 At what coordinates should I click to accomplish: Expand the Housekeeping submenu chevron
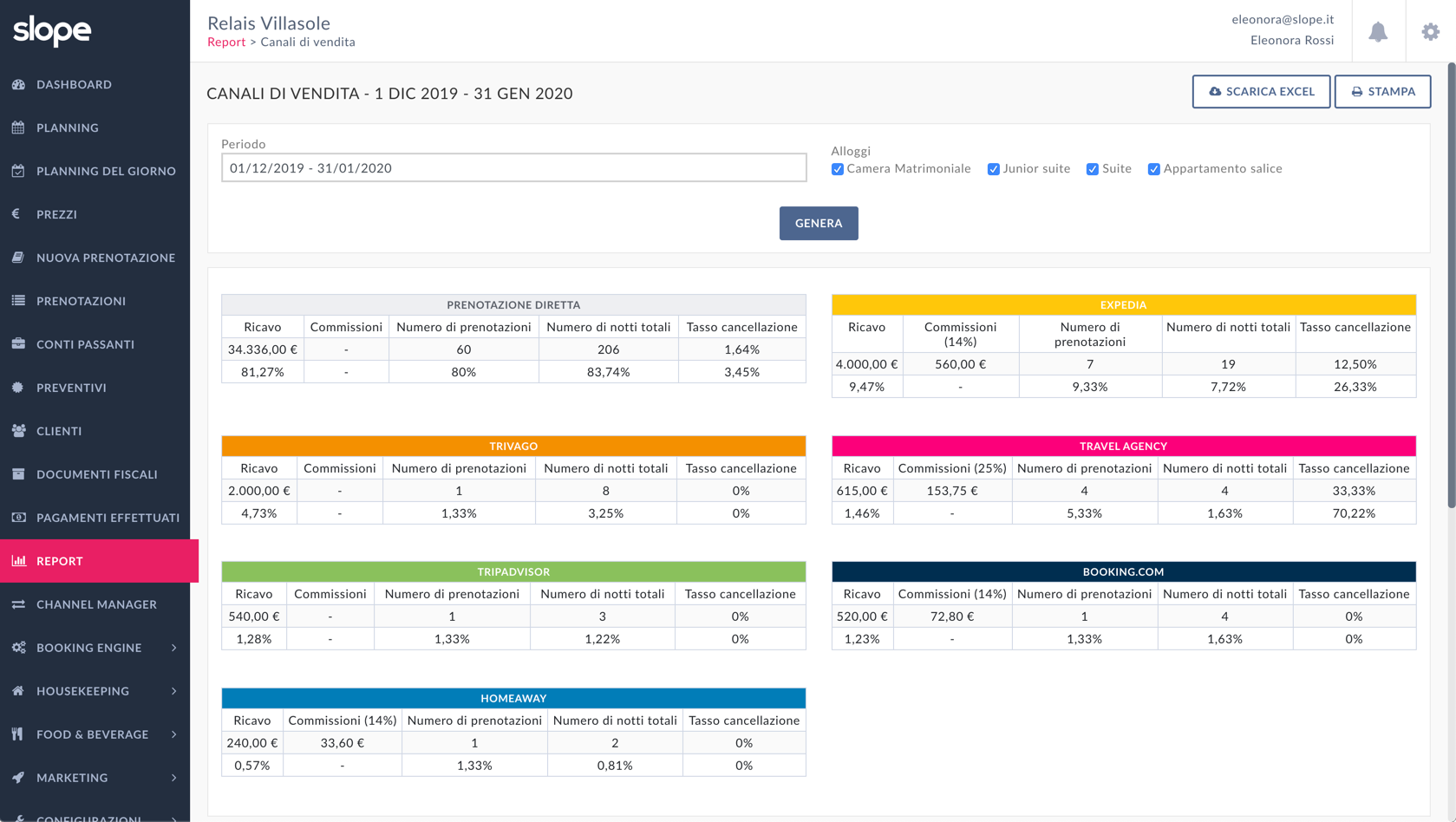(x=174, y=691)
